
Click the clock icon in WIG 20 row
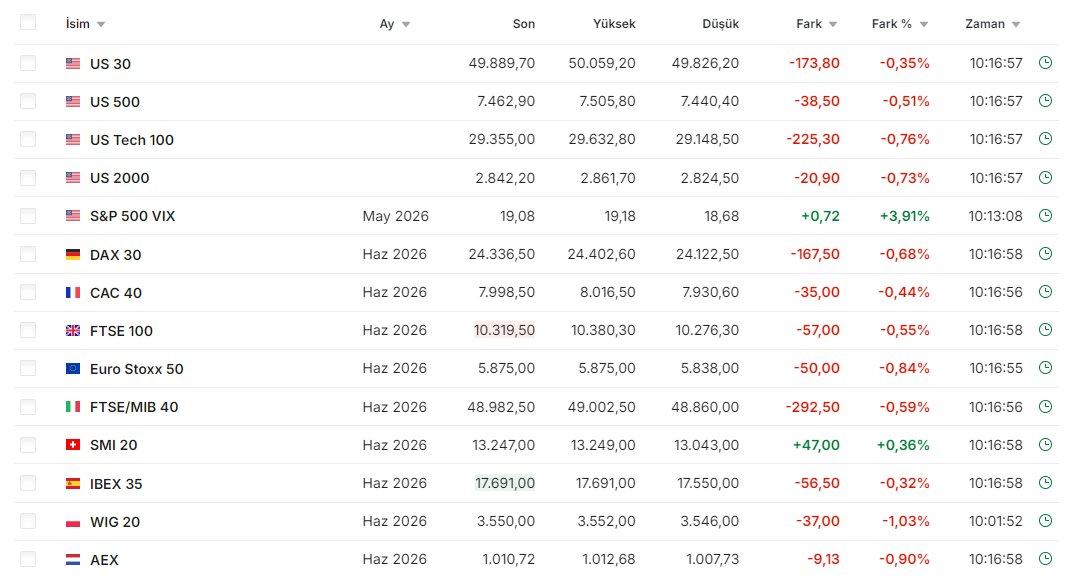1045,520
